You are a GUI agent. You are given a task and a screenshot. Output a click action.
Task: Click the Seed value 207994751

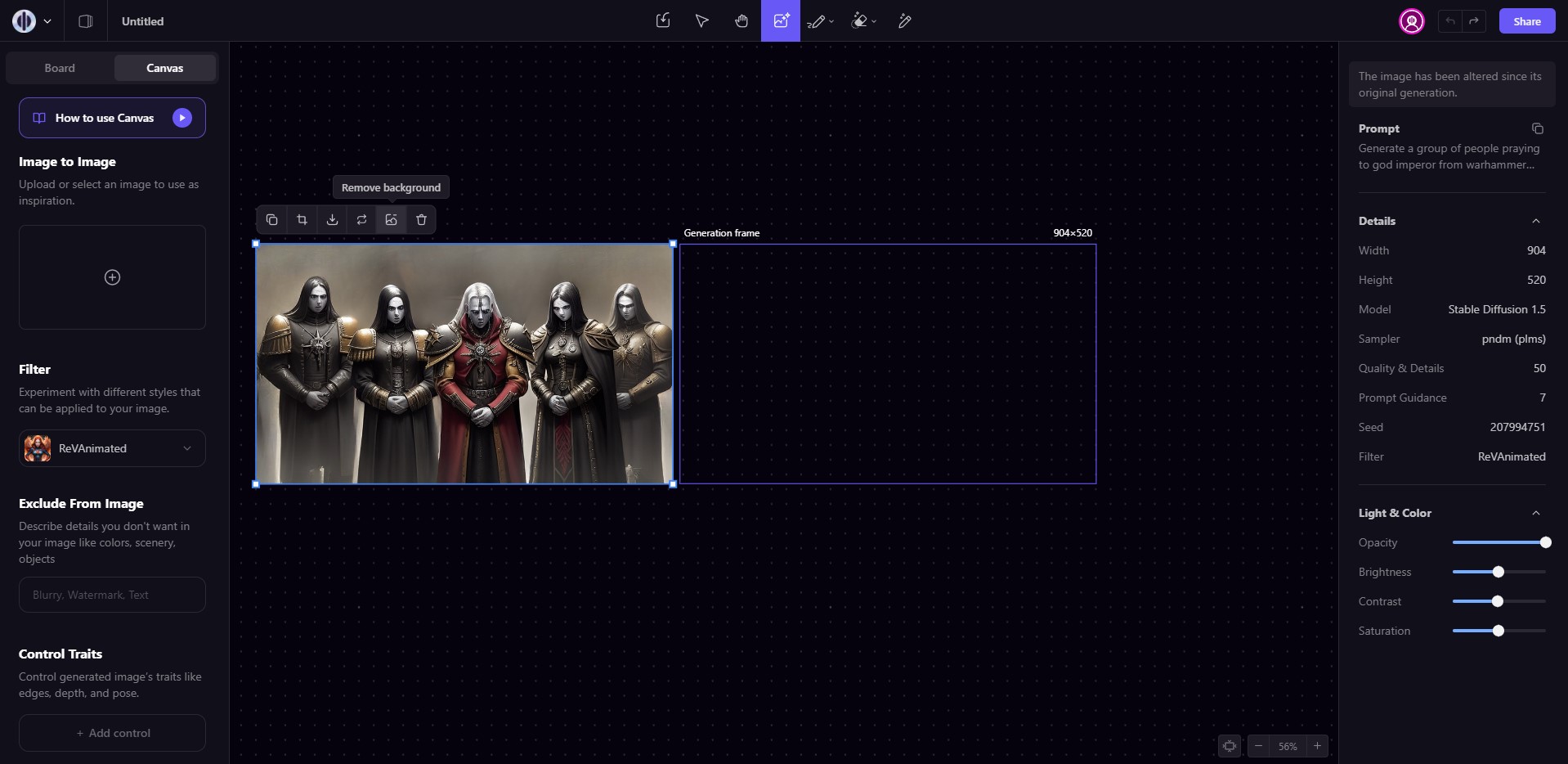click(1517, 427)
